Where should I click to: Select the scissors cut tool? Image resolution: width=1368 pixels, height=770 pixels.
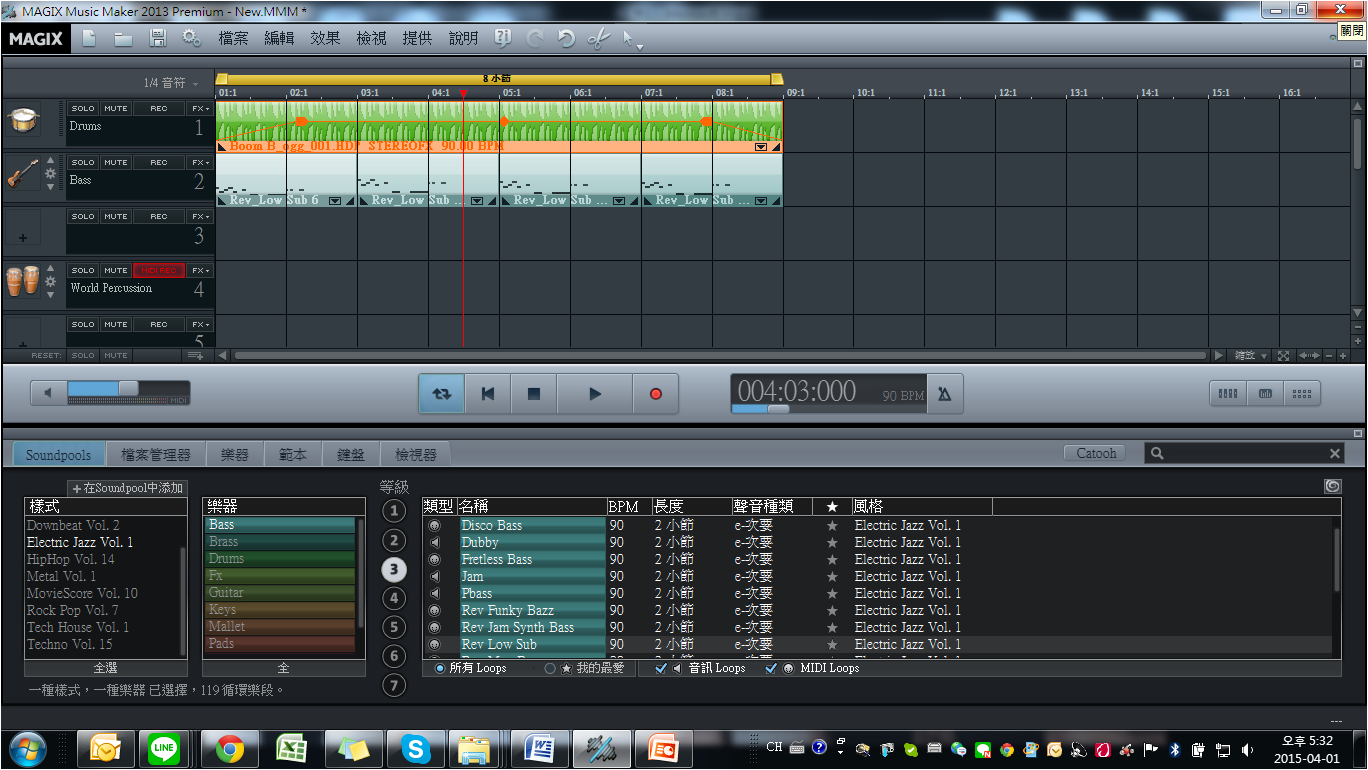pos(598,39)
